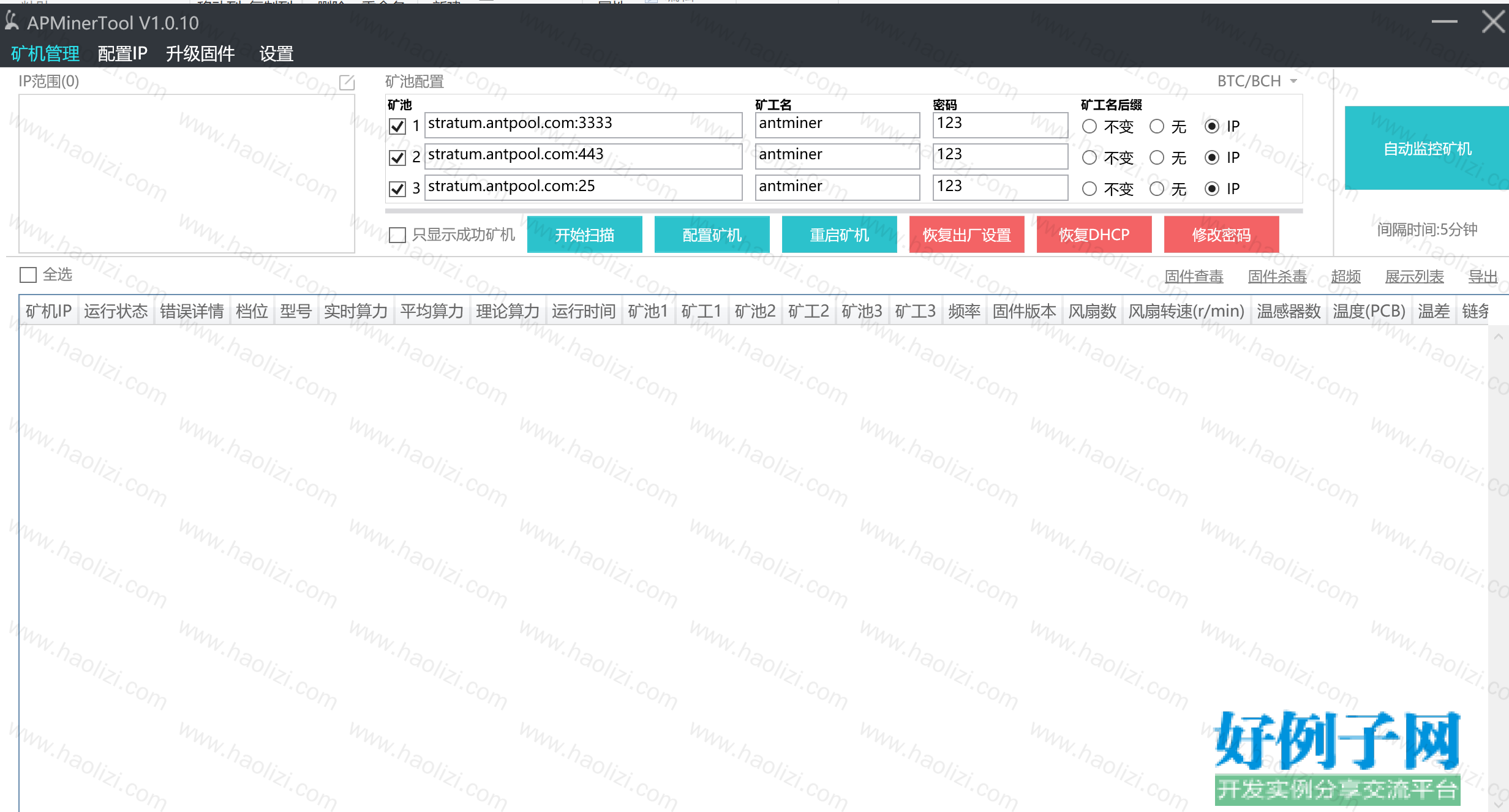Select 不变 suffix for pool 2
Screen dimensions: 1509x812
click(x=1089, y=157)
